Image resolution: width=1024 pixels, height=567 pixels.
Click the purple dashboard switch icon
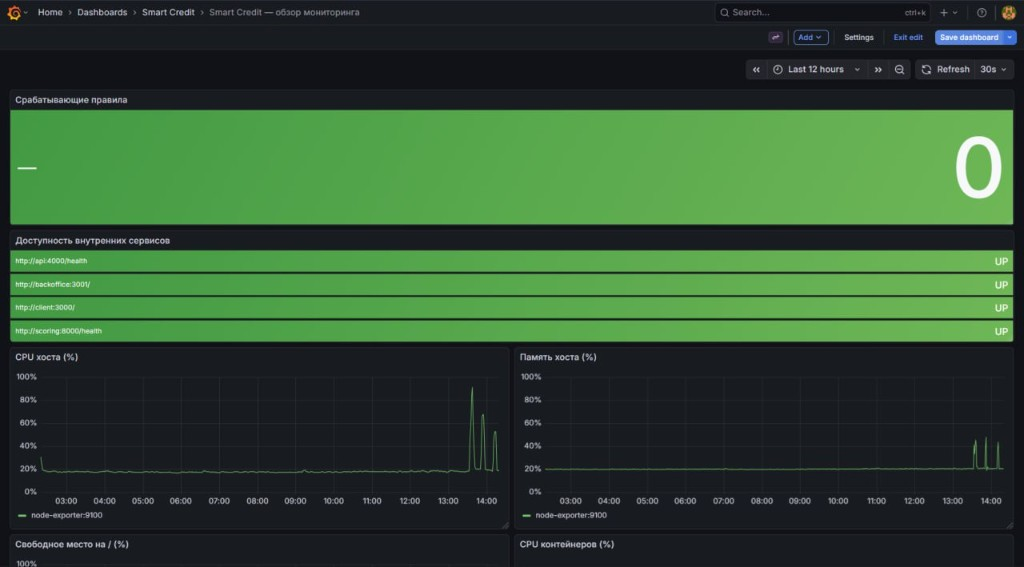(x=775, y=37)
